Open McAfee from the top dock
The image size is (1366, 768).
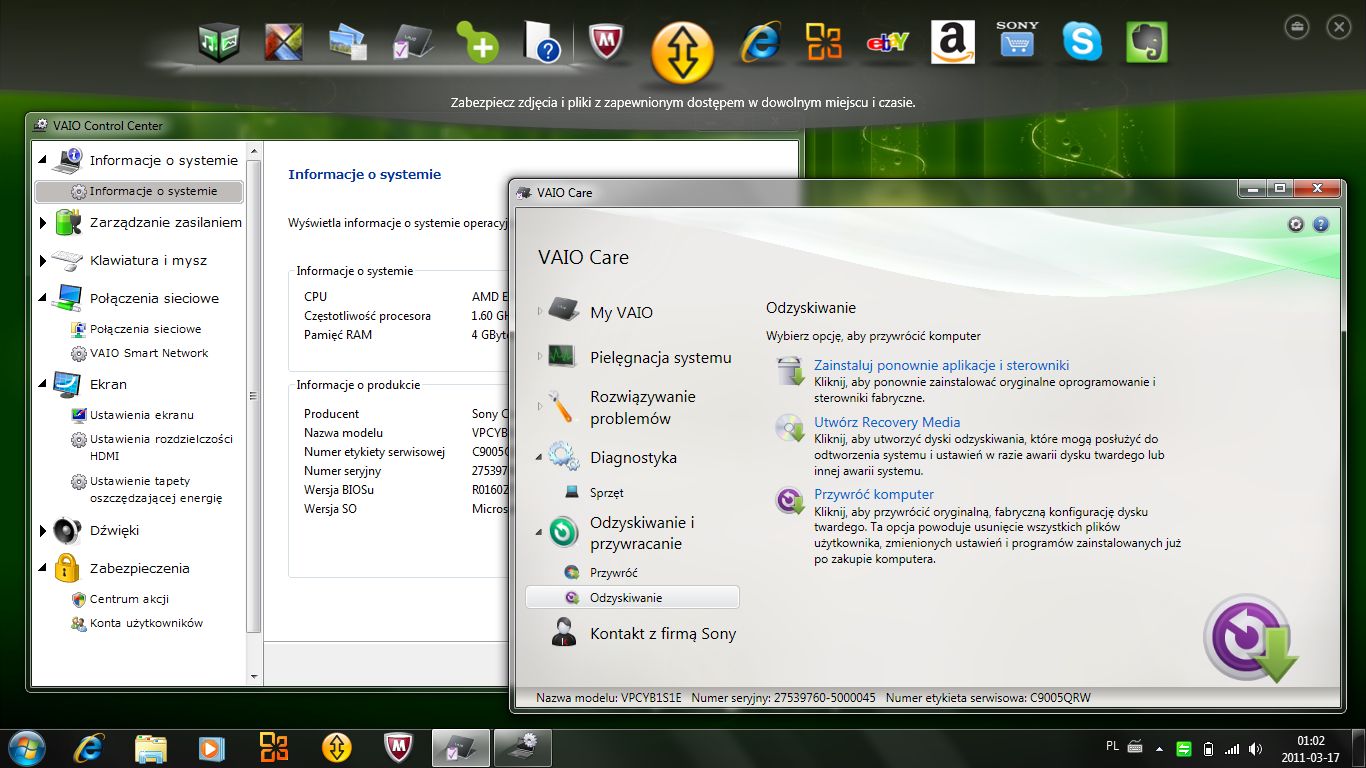click(x=606, y=42)
